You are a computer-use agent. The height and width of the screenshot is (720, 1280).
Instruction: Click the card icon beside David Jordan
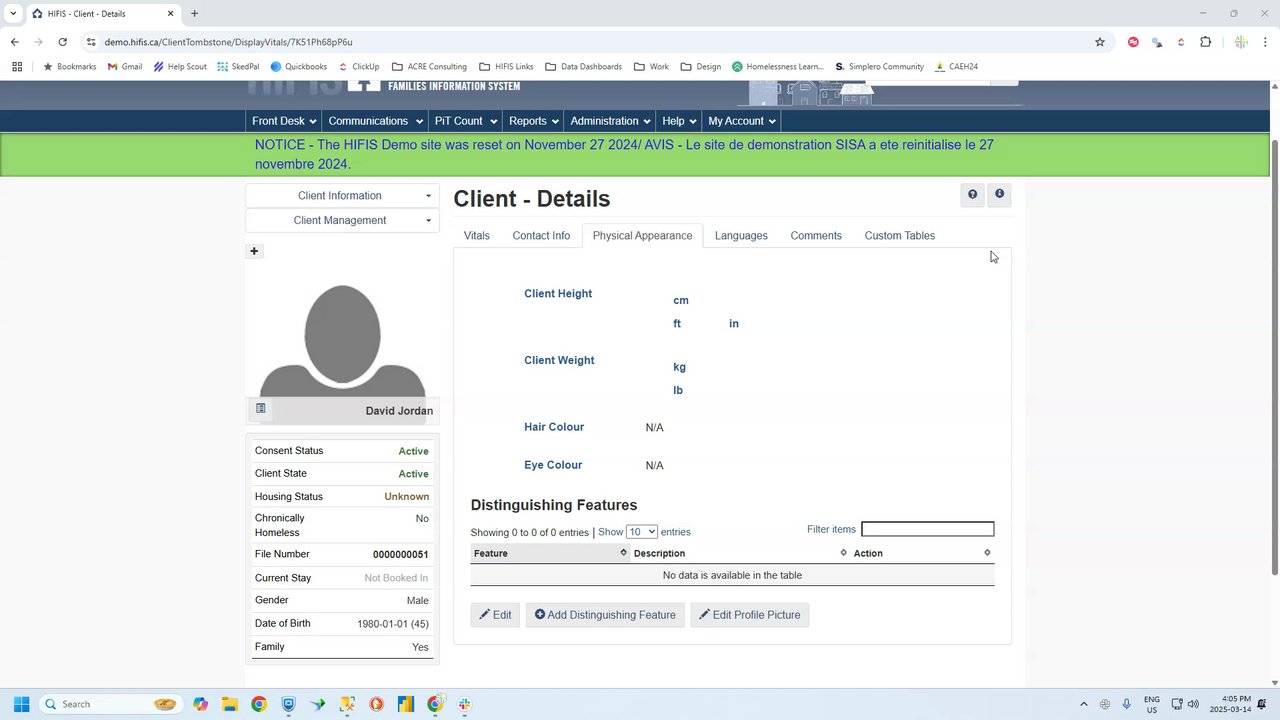pyautogui.click(x=261, y=409)
